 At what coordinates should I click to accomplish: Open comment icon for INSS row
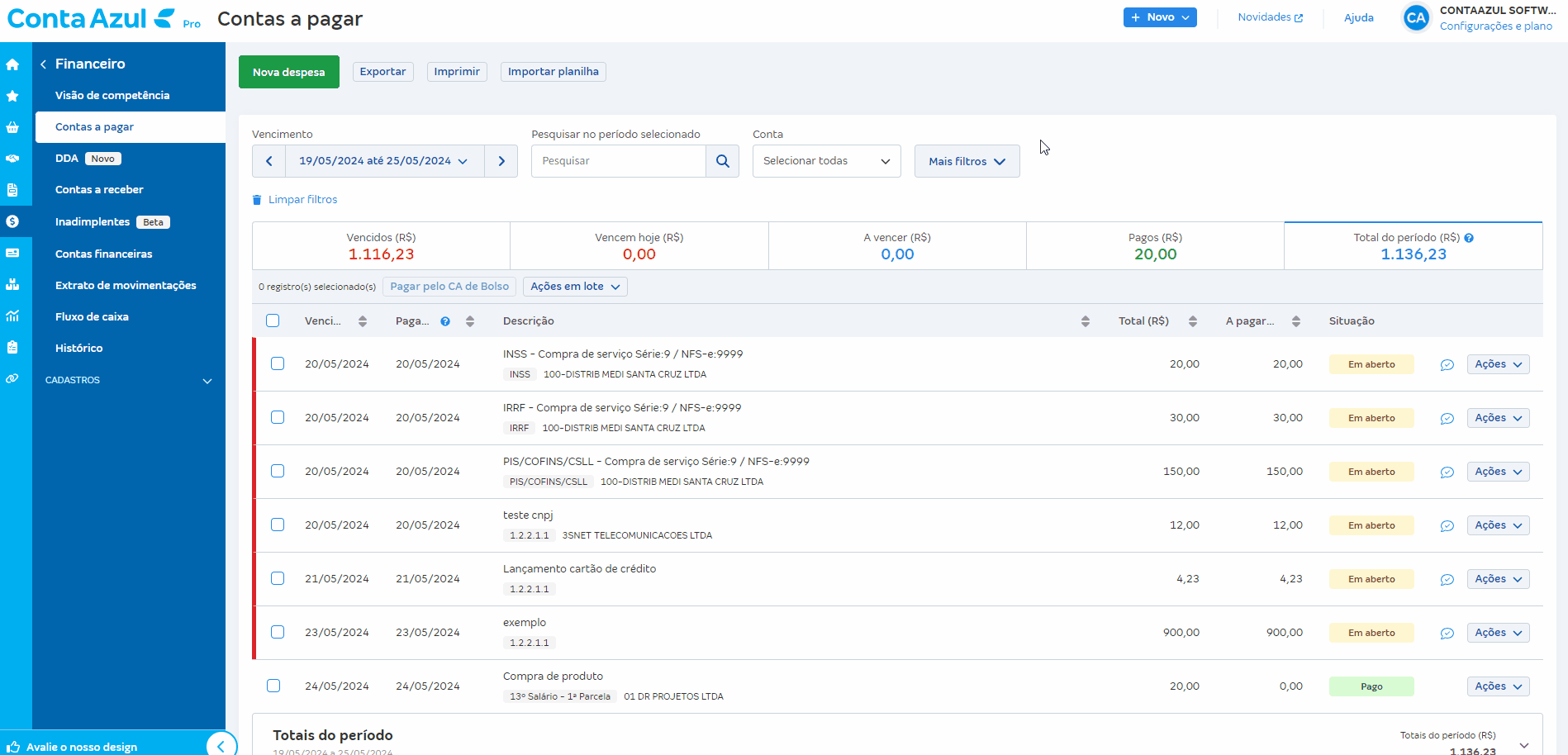tap(1447, 364)
